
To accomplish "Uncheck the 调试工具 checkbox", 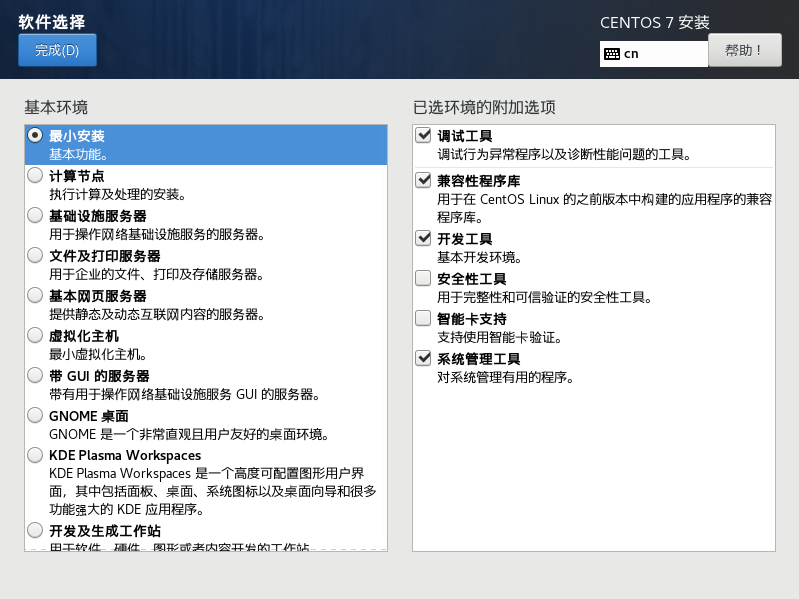I will click(x=423, y=135).
